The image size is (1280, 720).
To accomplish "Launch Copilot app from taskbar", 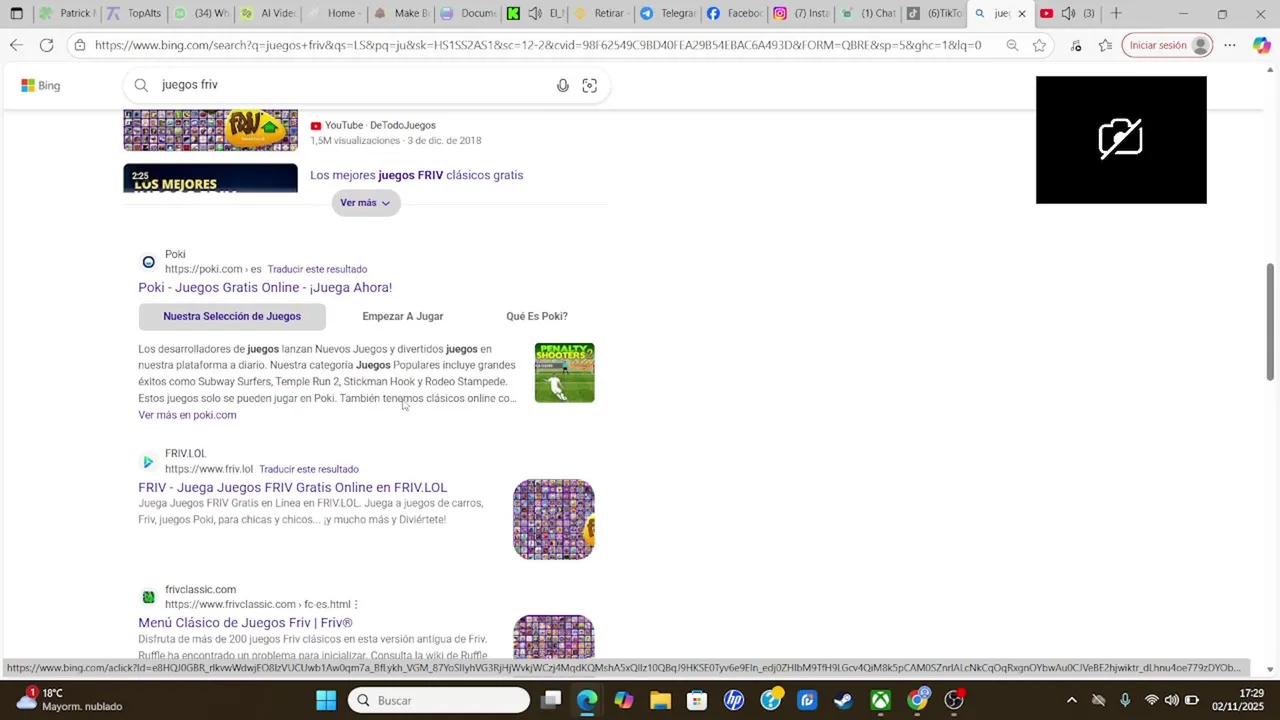I will click(624, 700).
